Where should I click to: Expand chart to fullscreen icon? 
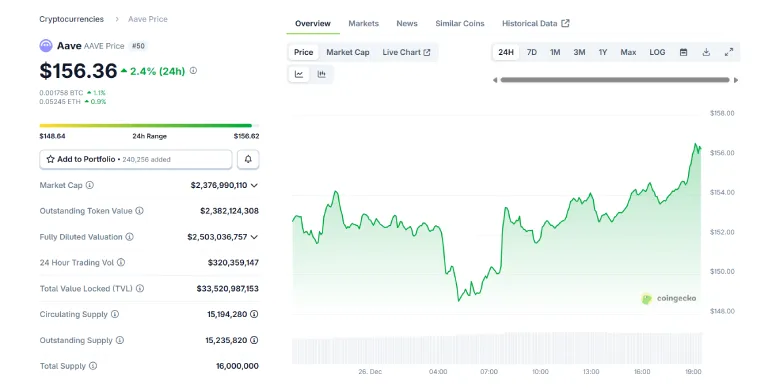pyautogui.click(x=729, y=52)
